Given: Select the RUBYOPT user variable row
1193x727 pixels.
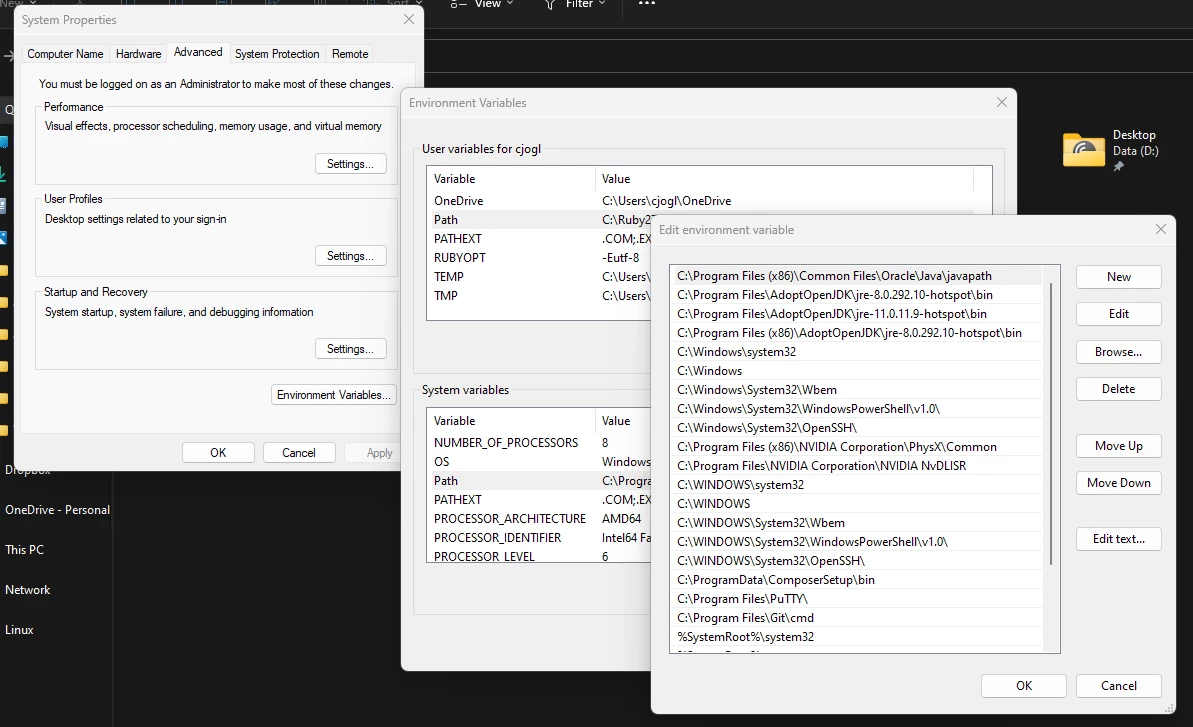Looking at the screenshot, I should click(540, 258).
